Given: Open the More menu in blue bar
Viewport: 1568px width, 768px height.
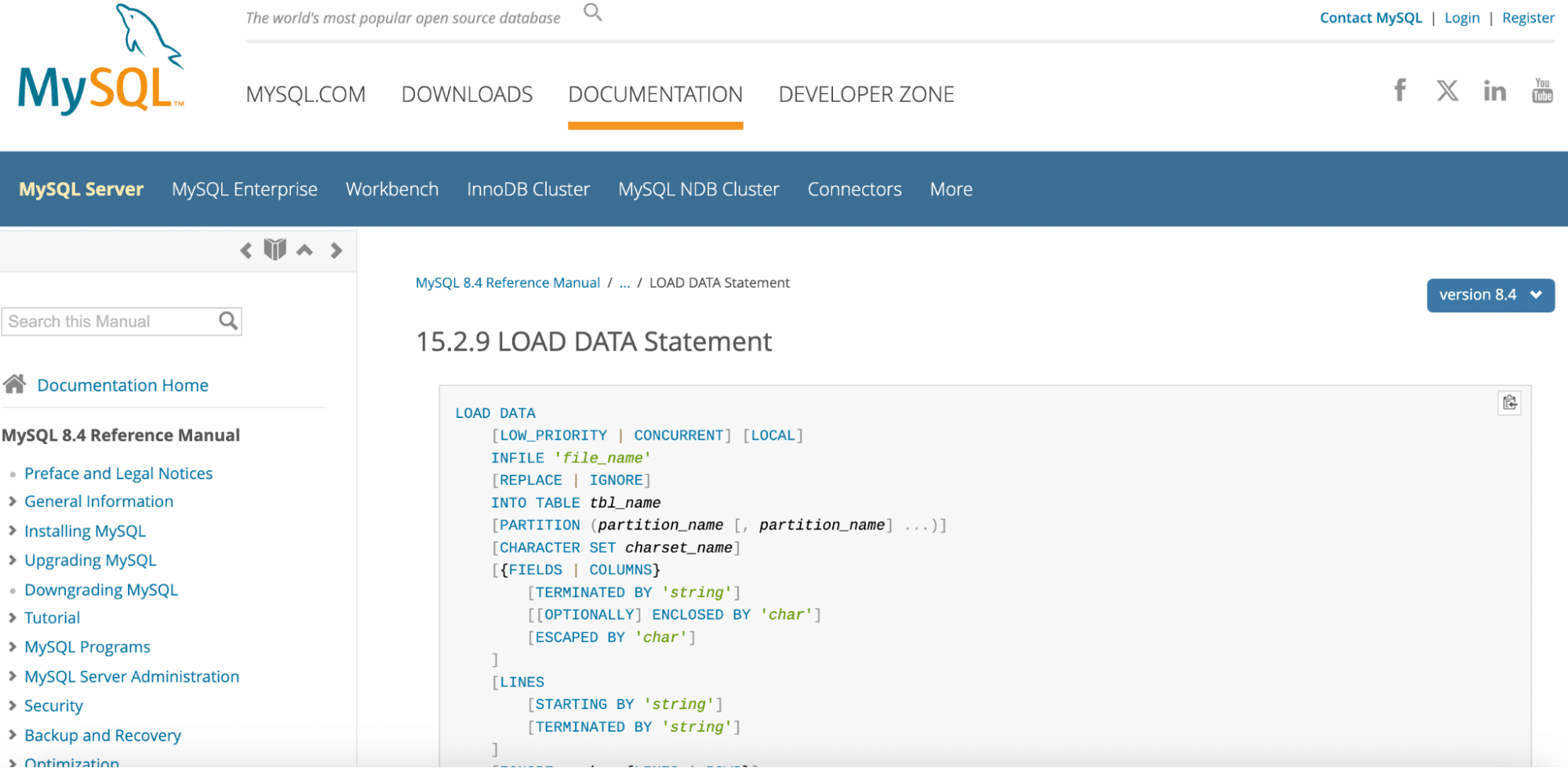Looking at the screenshot, I should point(951,189).
